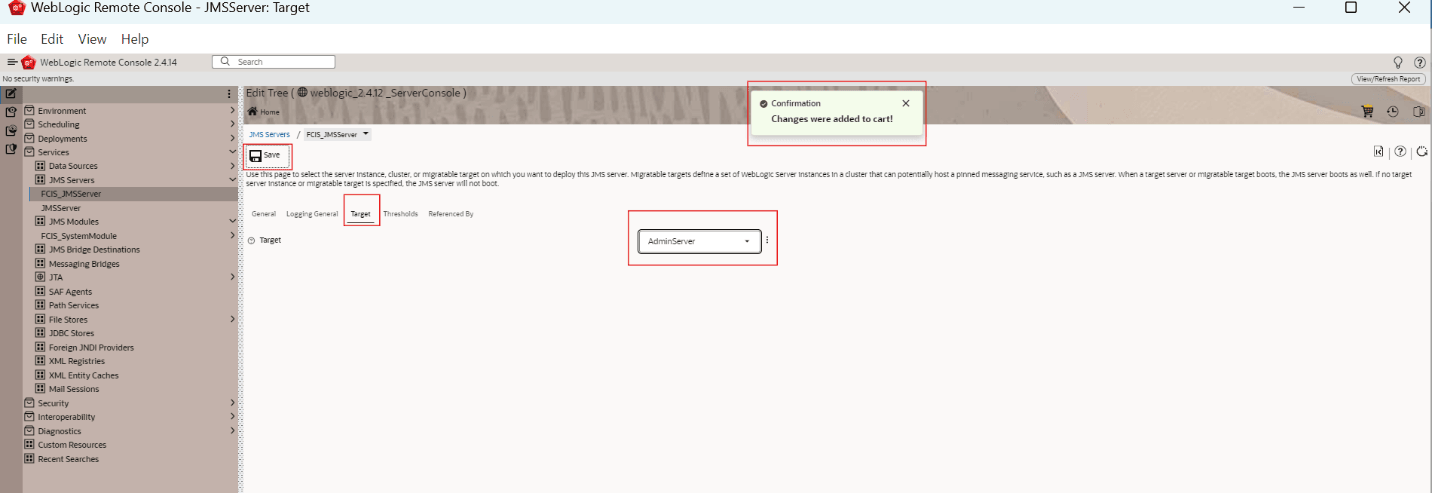Click the Security folder icon

tap(30, 403)
